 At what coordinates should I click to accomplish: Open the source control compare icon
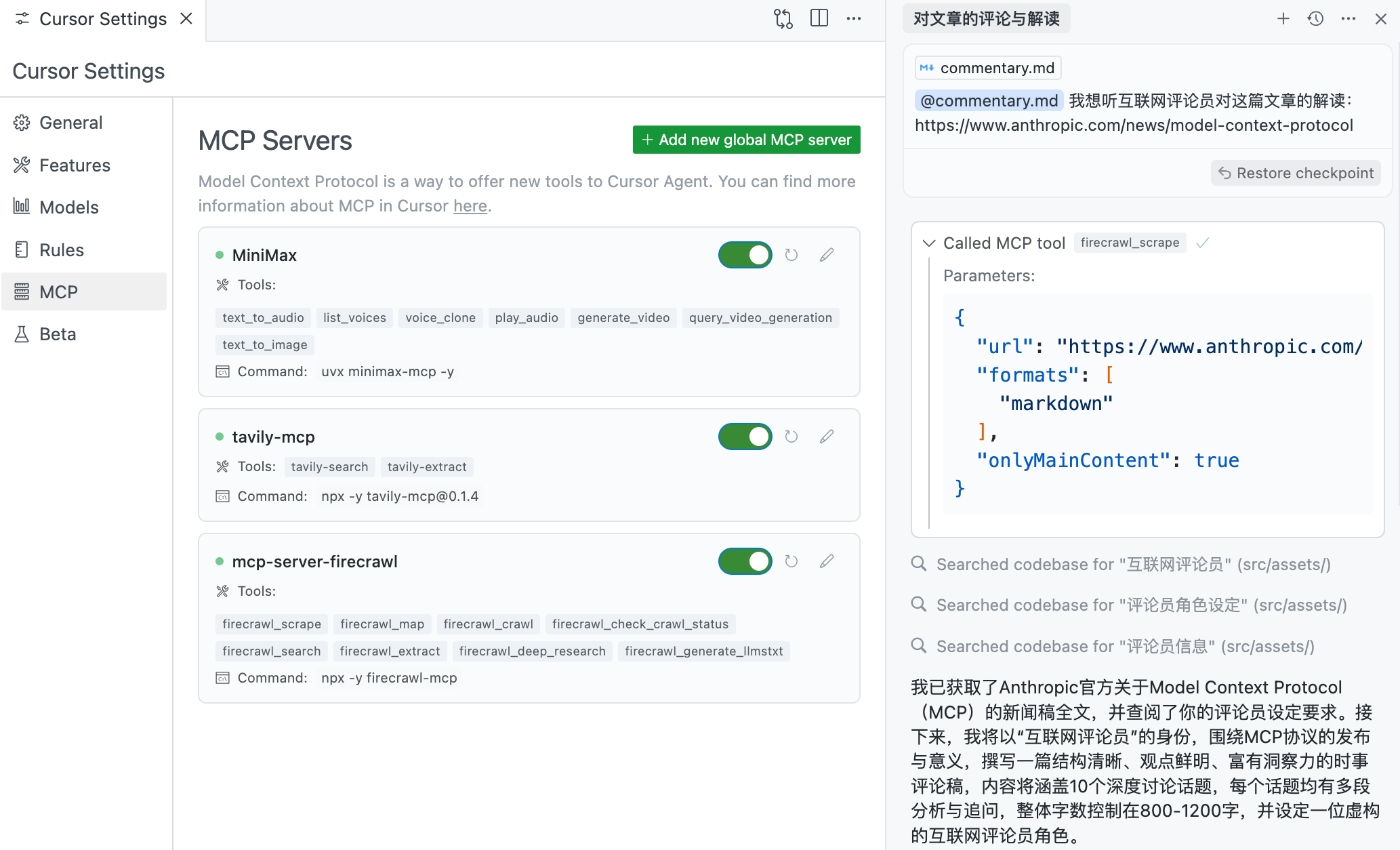(783, 19)
